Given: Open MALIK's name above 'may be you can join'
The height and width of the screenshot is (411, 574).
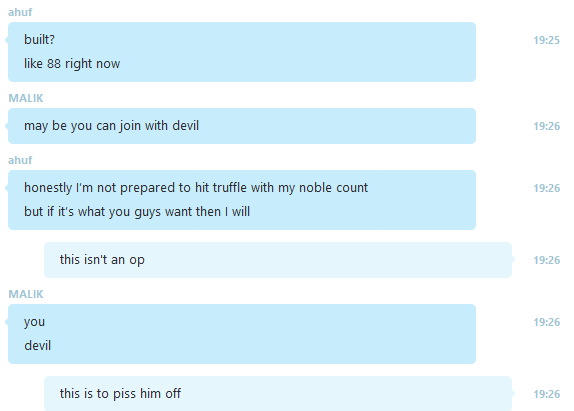Looking at the screenshot, I should point(26,98).
